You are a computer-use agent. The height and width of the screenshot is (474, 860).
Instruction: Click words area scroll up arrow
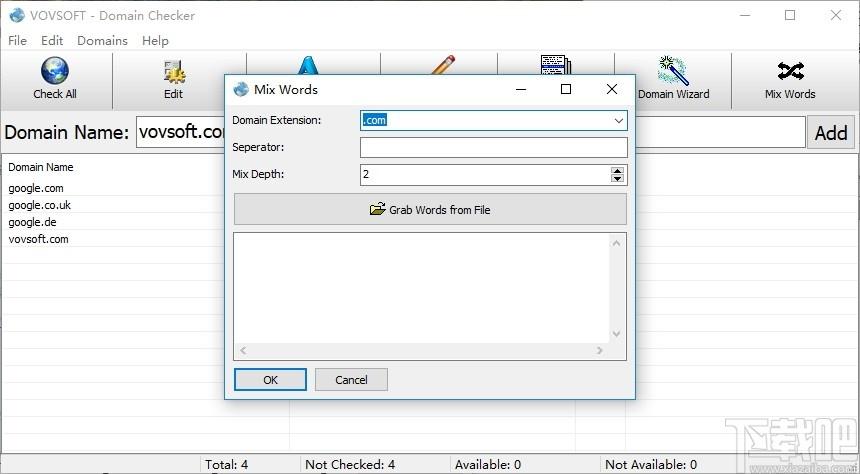click(x=616, y=243)
